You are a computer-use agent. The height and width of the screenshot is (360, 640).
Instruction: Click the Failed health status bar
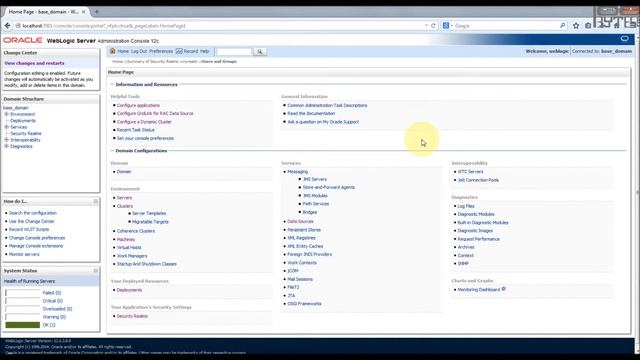[22, 293]
